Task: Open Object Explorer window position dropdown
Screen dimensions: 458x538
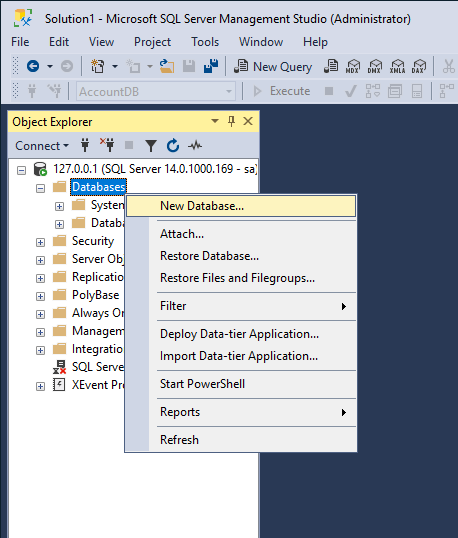Action: point(215,121)
